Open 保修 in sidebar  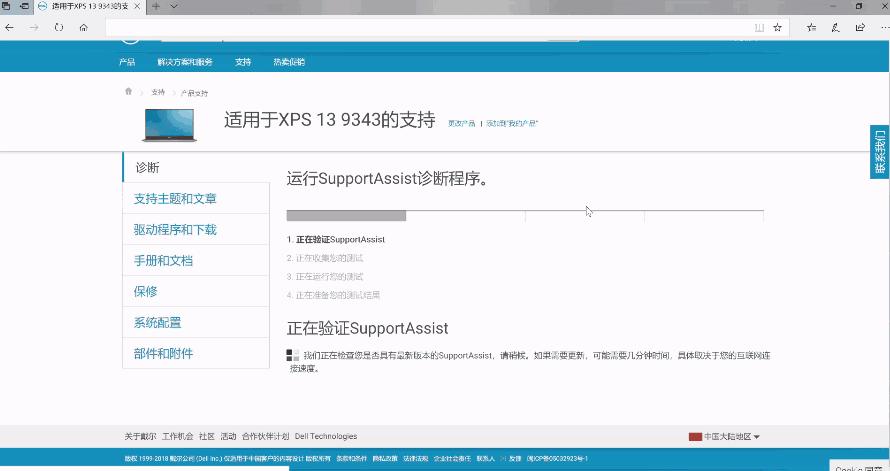pyautogui.click(x=196, y=291)
